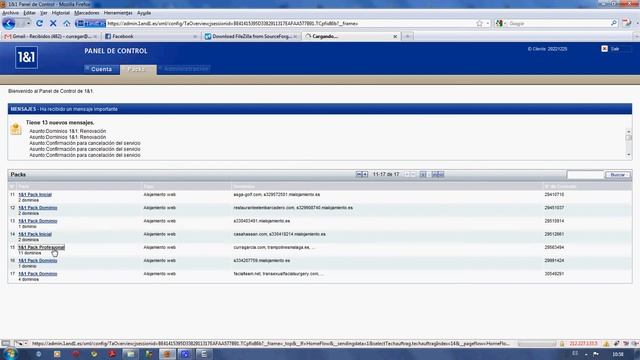This screenshot has width=640, height=360.
Task: Reload the page with the refresh icon
Action: [x=40, y=24]
